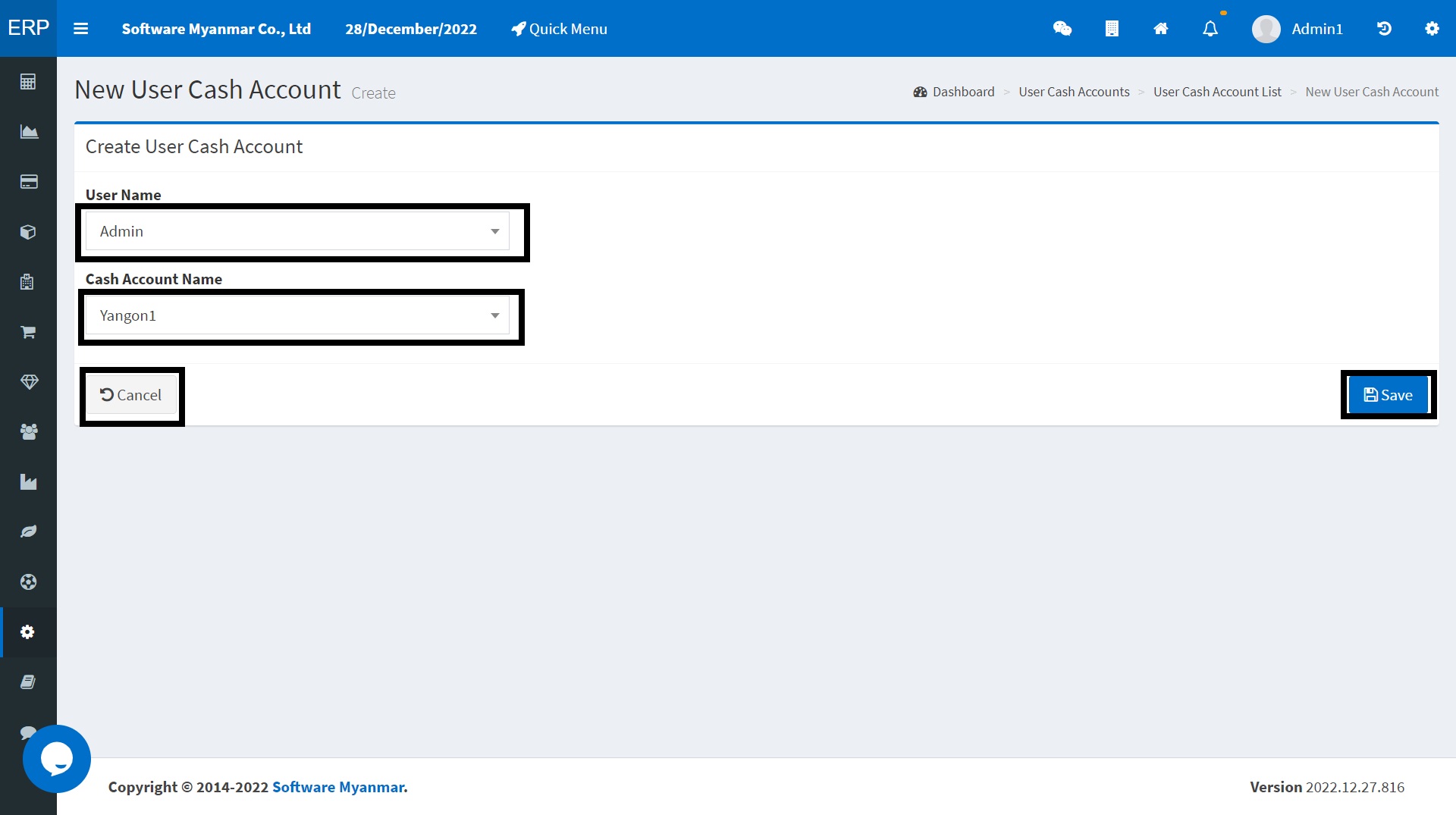Open soccer ball icon in sidebar
The image size is (1456, 815).
click(28, 581)
